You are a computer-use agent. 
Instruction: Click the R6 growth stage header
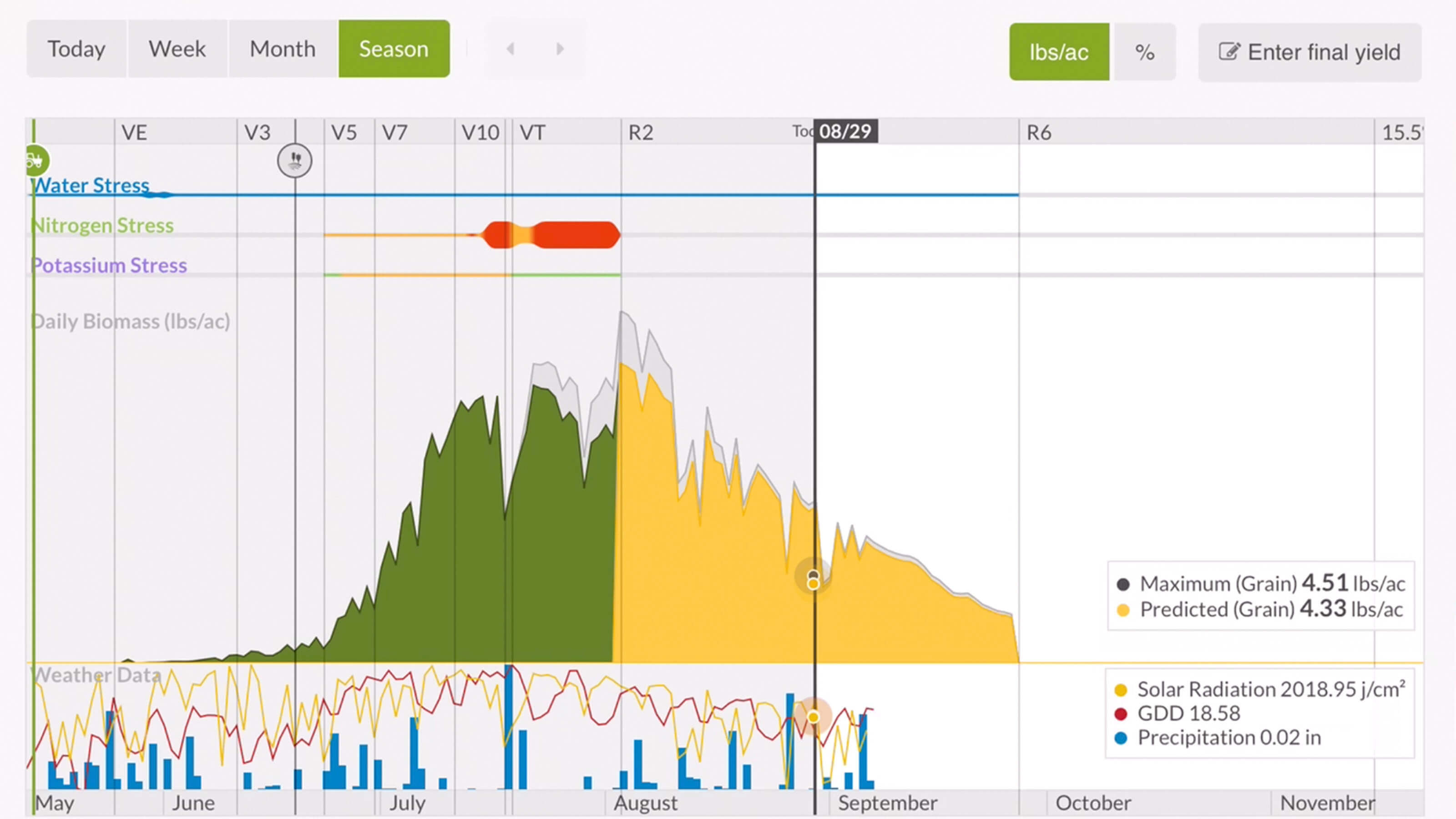pyautogui.click(x=1038, y=133)
